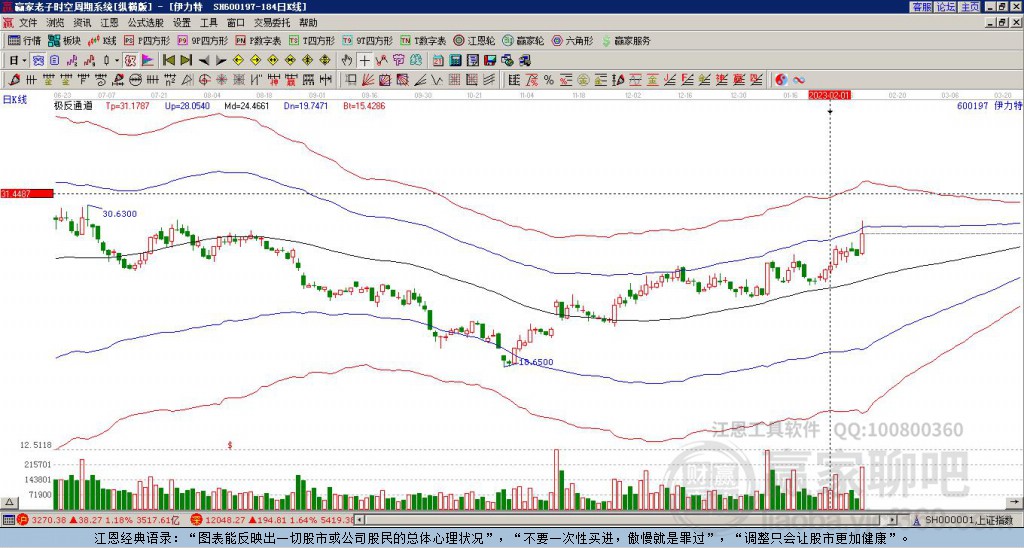The width and height of the screenshot is (1024, 548).
Task: Jump to first bar icon
Action: point(169,61)
